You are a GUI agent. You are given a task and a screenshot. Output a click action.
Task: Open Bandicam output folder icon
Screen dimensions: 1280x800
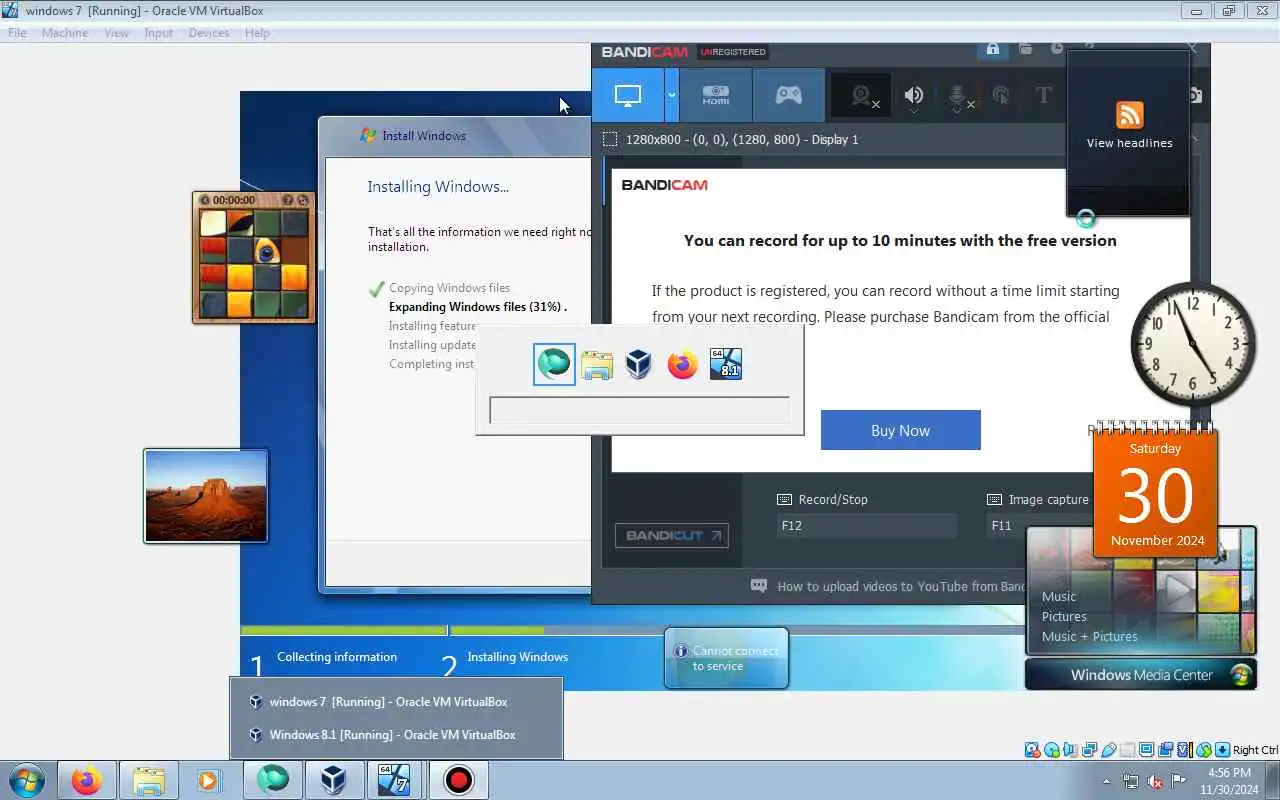[1025, 49]
